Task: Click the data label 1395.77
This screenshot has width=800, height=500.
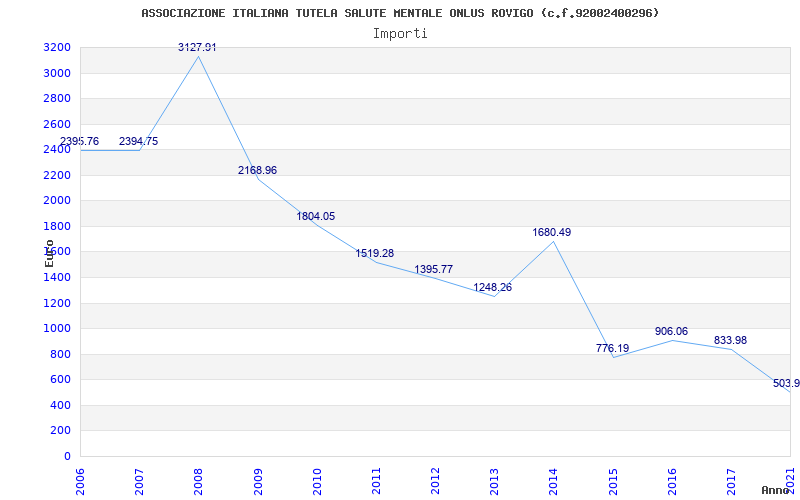Action: (434, 269)
